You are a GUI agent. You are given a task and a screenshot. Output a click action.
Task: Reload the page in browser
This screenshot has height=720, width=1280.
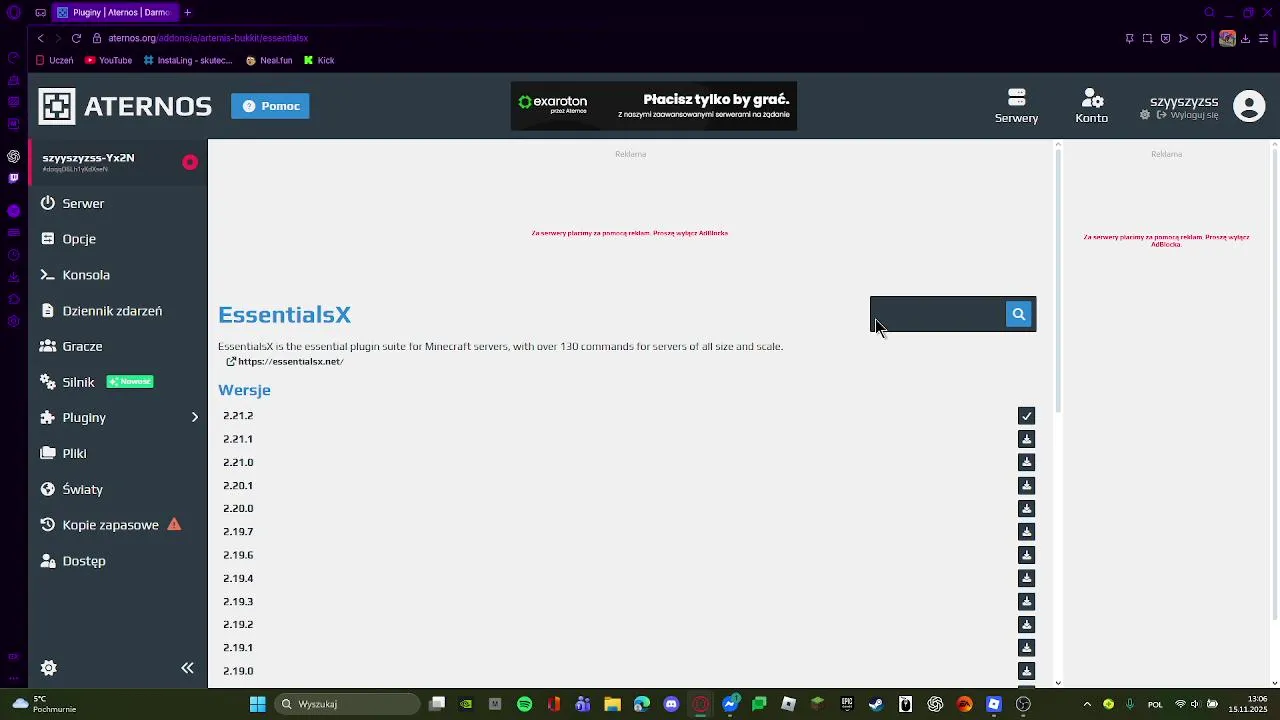click(76, 38)
